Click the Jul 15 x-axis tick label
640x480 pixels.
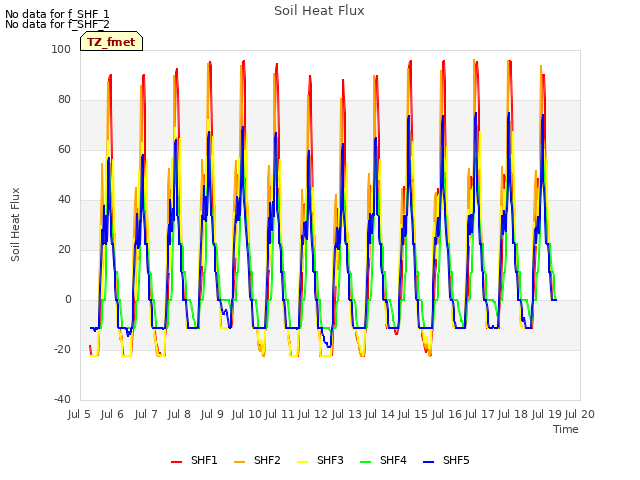point(413,414)
